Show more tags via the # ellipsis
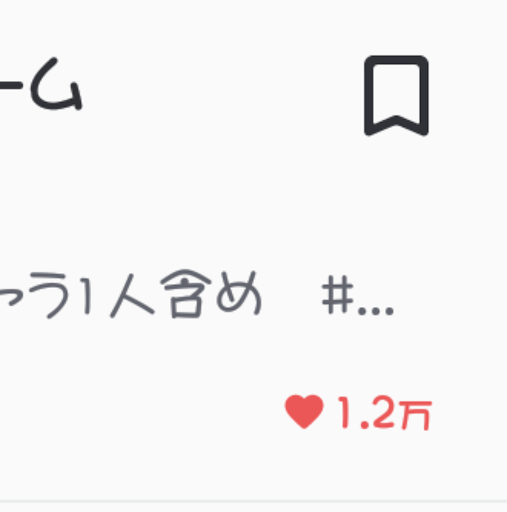 (358, 295)
